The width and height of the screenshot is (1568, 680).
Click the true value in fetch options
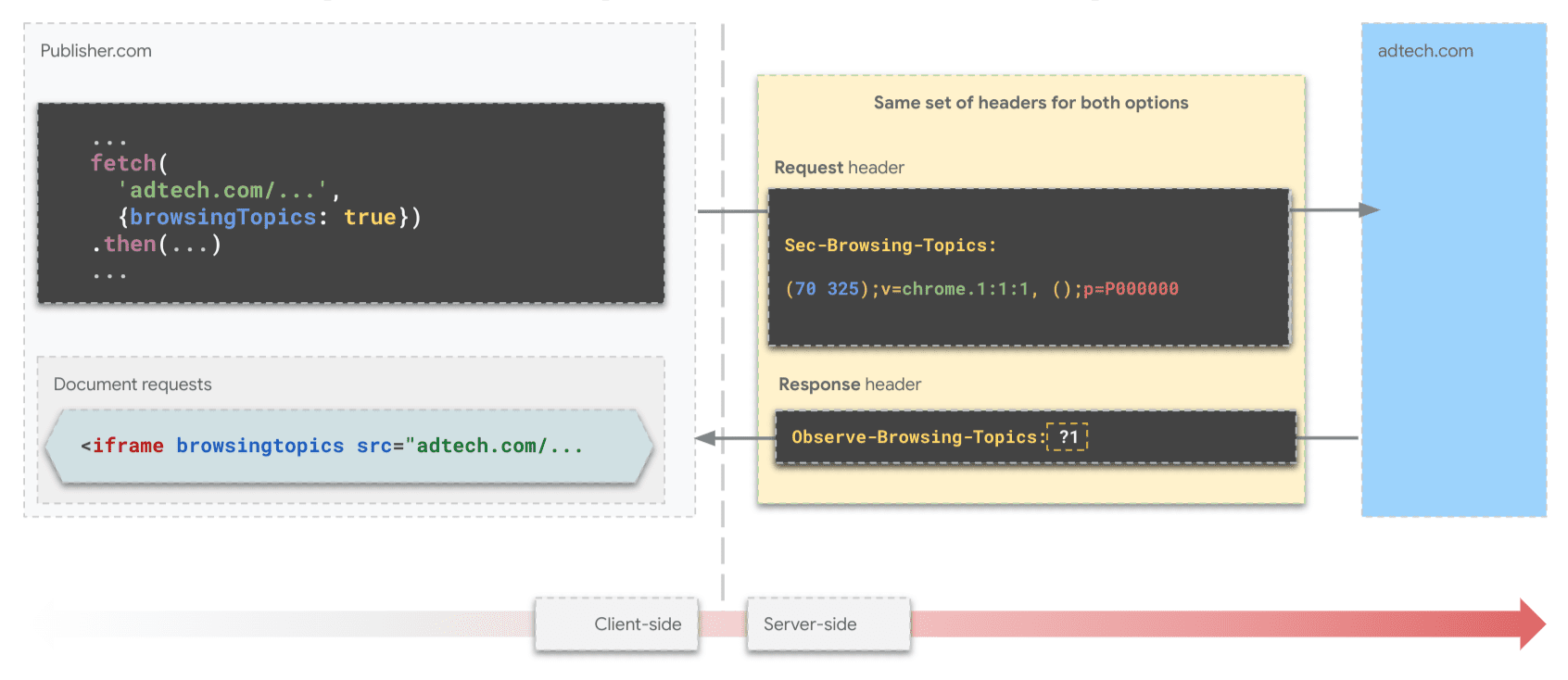pyautogui.click(x=370, y=217)
